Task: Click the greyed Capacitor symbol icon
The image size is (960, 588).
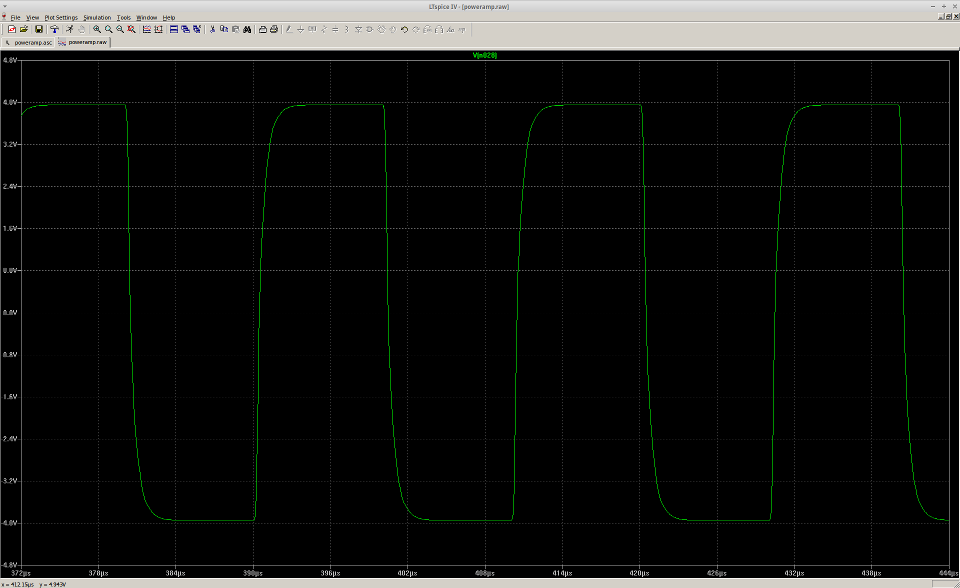Action: [335, 29]
